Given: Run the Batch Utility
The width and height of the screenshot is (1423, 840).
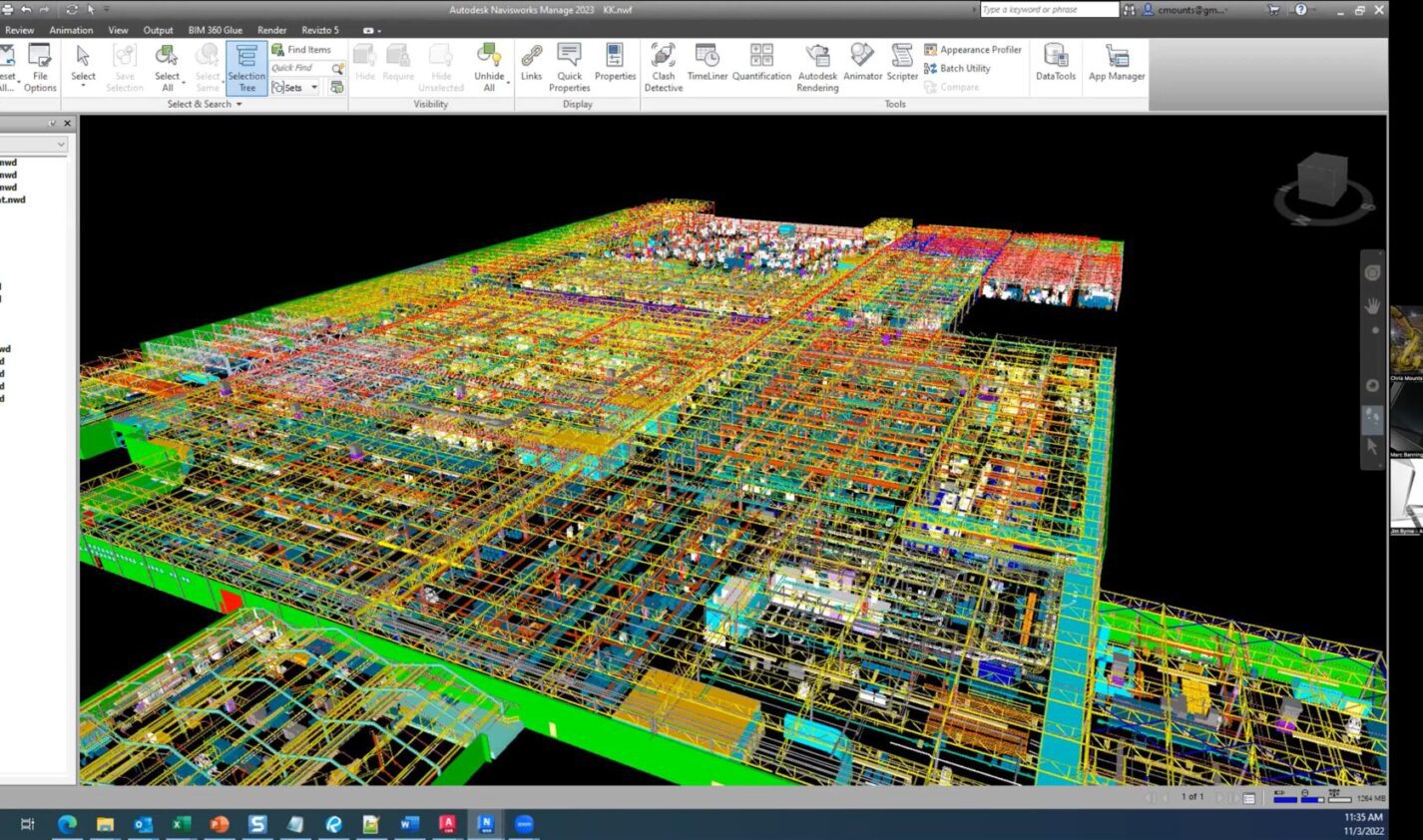Looking at the screenshot, I should point(965,68).
